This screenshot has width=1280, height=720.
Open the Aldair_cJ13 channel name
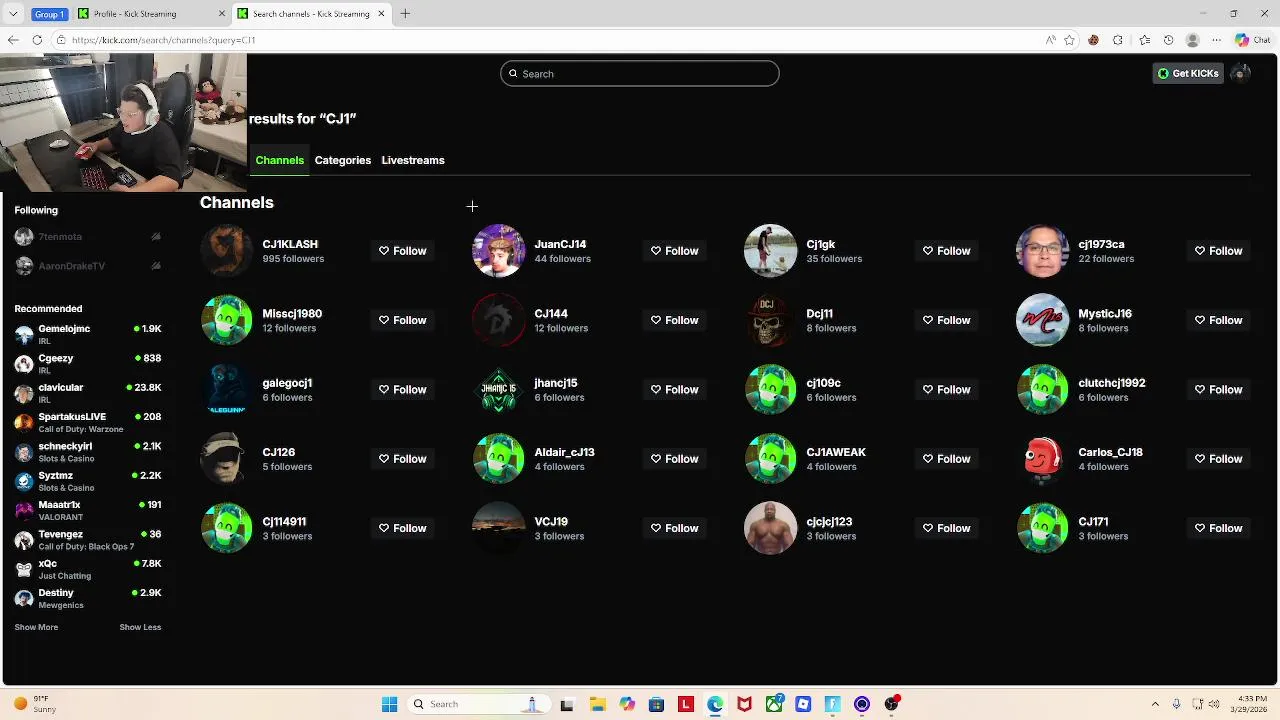[x=564, y=452]
